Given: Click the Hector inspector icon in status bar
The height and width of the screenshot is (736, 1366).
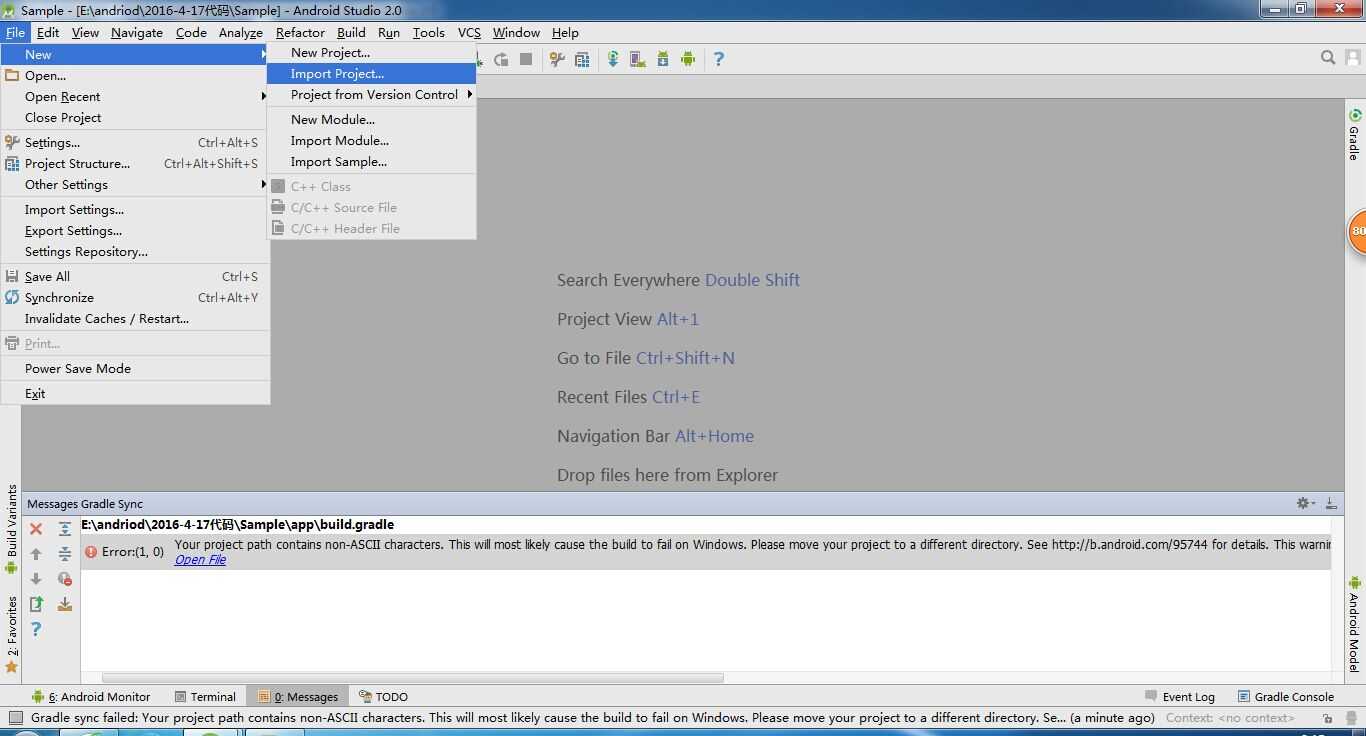Looking at the screenshot, I should (x=1352, y=718).
